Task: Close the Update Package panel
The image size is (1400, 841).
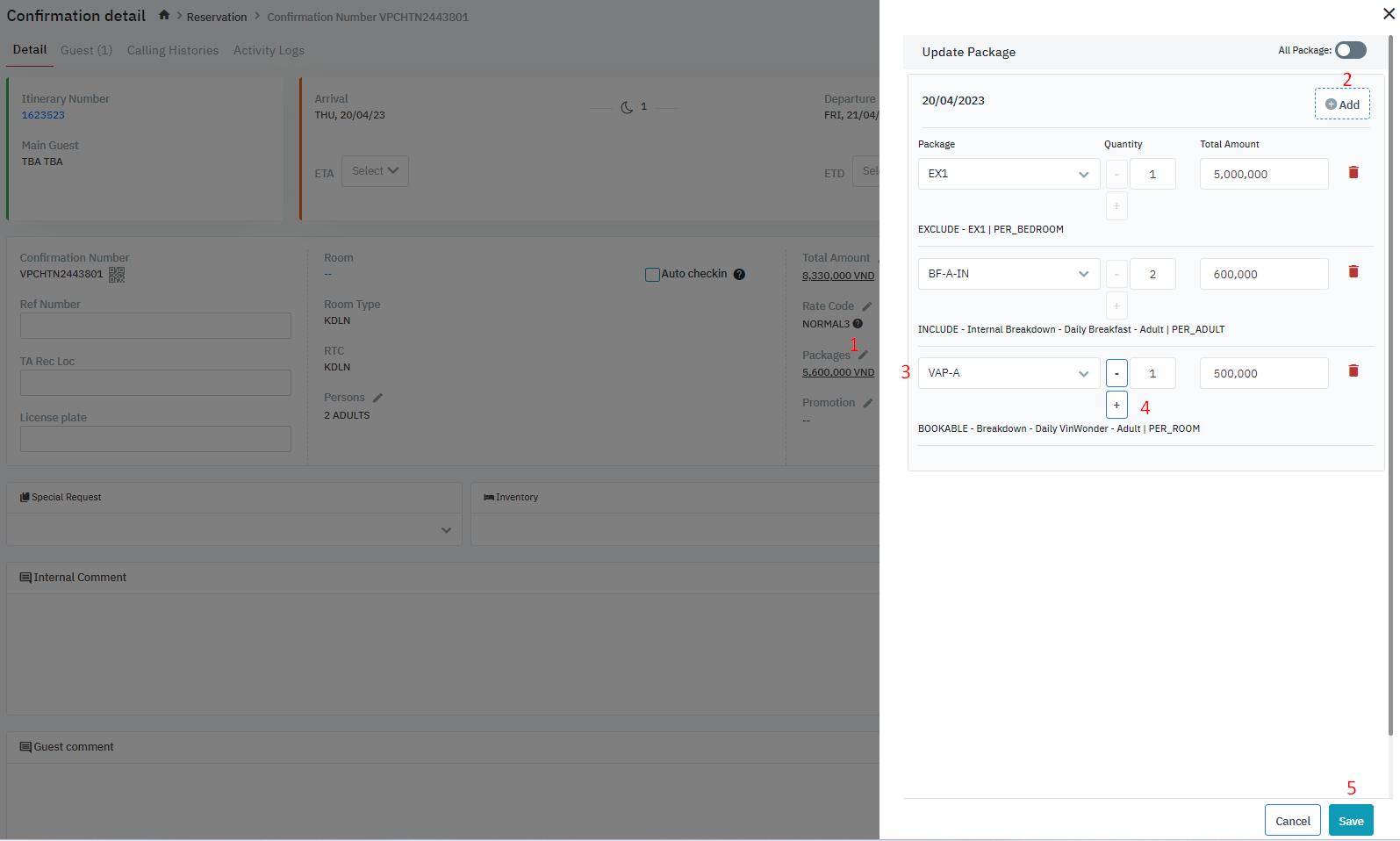Action: (1389, 13)
